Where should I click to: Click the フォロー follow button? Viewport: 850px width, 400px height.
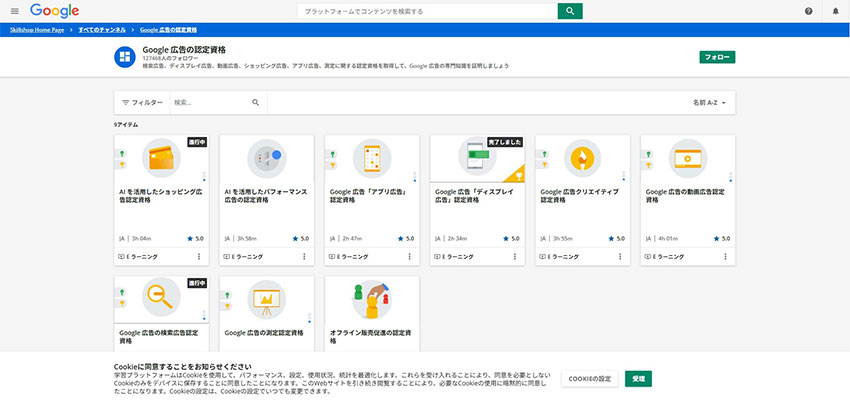point(717,57)
